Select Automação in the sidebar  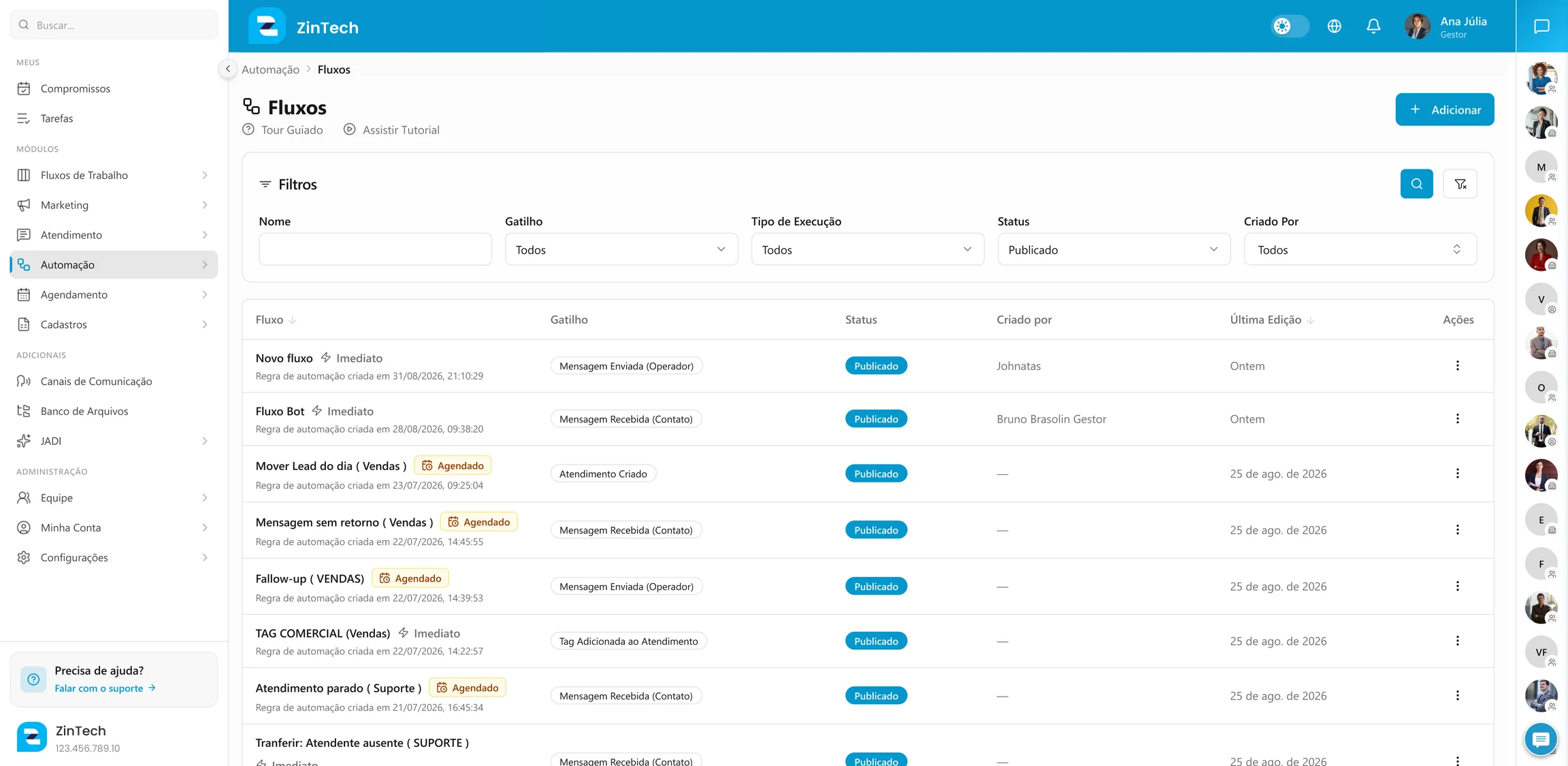[x=114, y=265]
